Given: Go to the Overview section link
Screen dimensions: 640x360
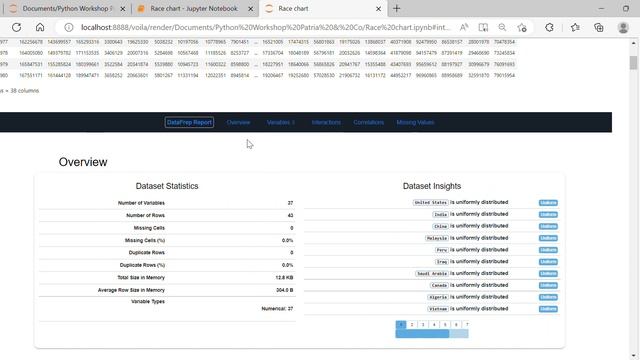Looking at the screenshot, I should (x=238, y=122).
